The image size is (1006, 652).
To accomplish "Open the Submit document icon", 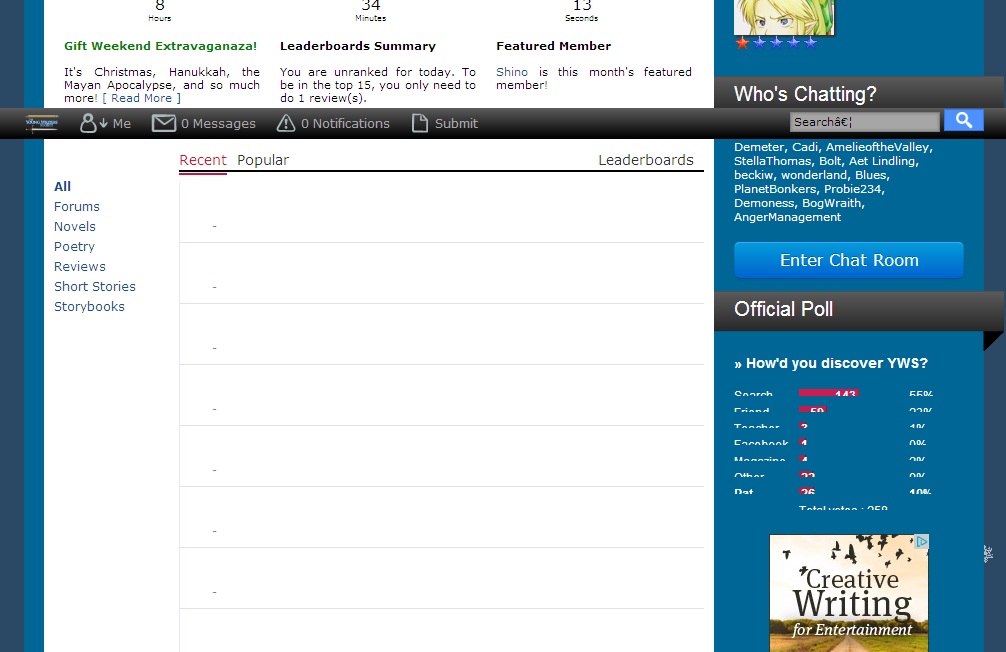I will pos(420,123).
